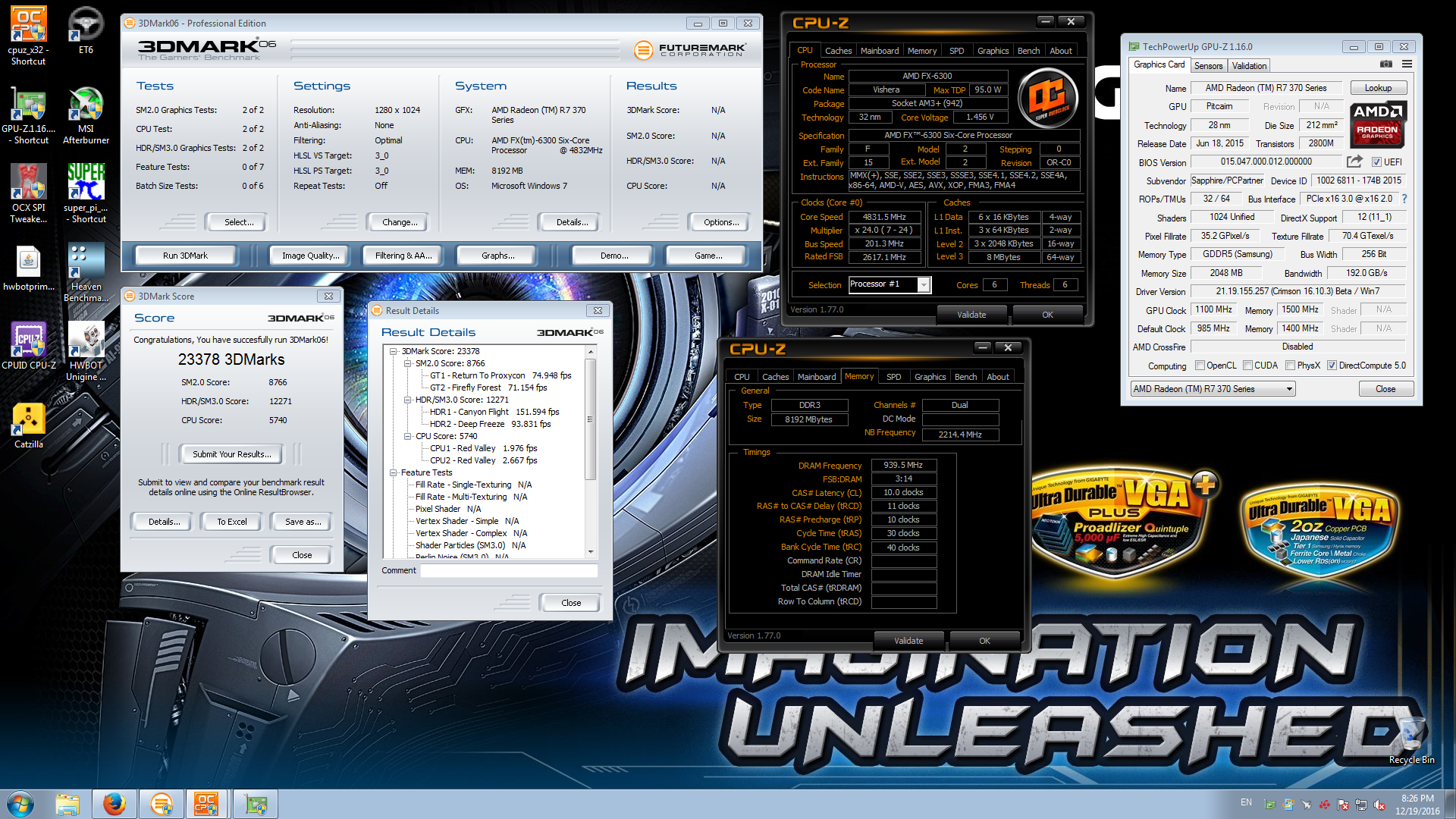
Task: Open Heaven Benchmark desktop icon
Action: click(x=86, y=272)
